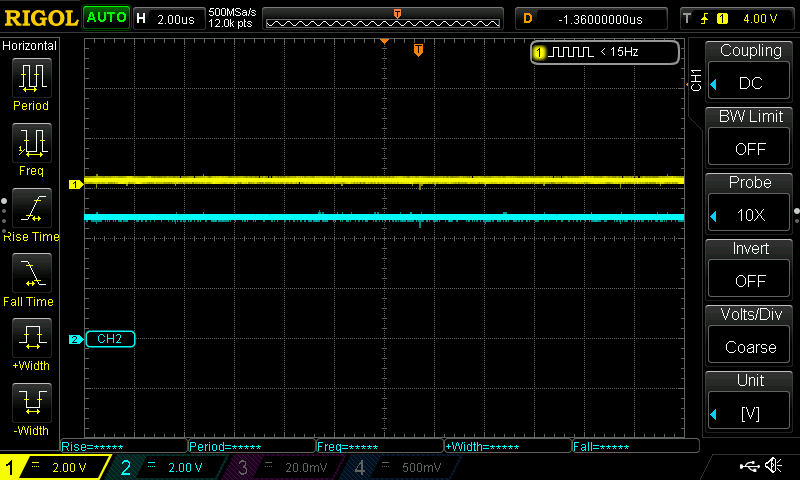Select the Fall Time measurement icon
The height and width of the screenshot is (480, 800).
32,273
